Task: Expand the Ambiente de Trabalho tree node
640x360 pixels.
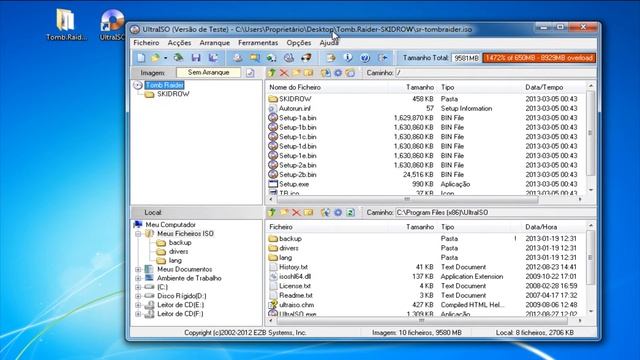Action: click(x=138, y=278)
